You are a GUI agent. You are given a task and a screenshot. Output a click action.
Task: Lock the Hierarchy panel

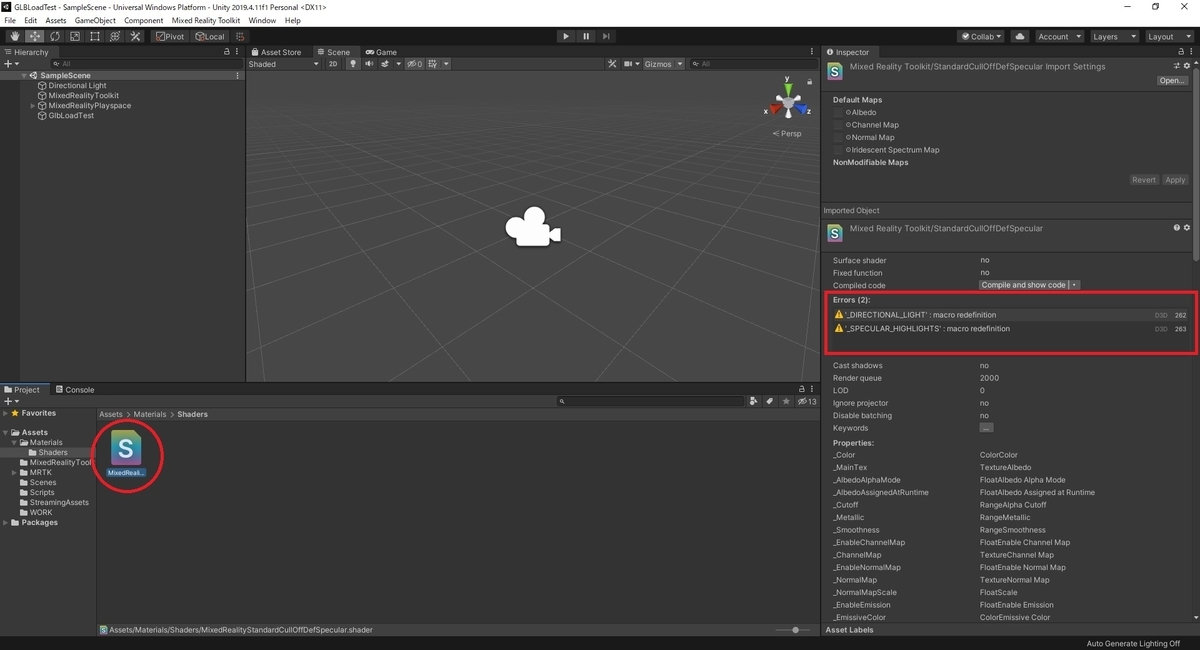point(228,52)
